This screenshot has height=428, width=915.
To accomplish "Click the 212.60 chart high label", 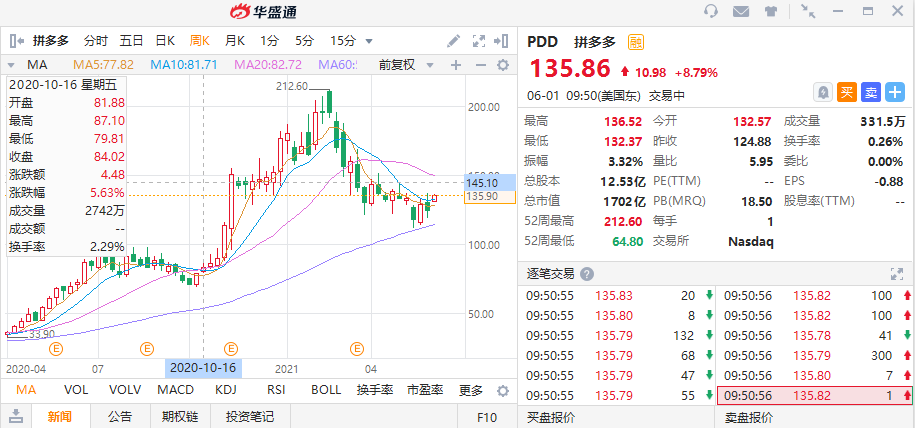I will pos(292,86).
